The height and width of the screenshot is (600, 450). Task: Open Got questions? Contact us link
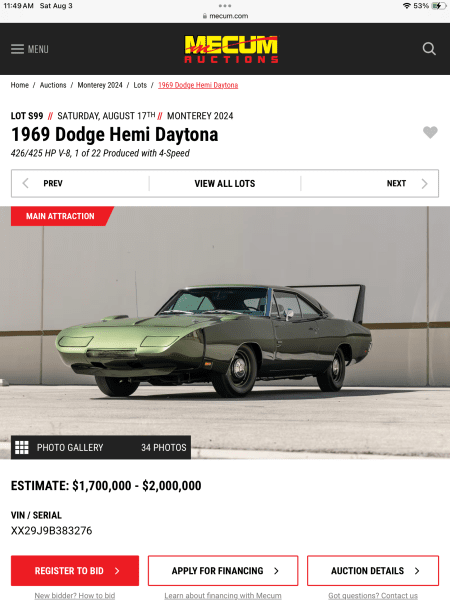[373, 595]
